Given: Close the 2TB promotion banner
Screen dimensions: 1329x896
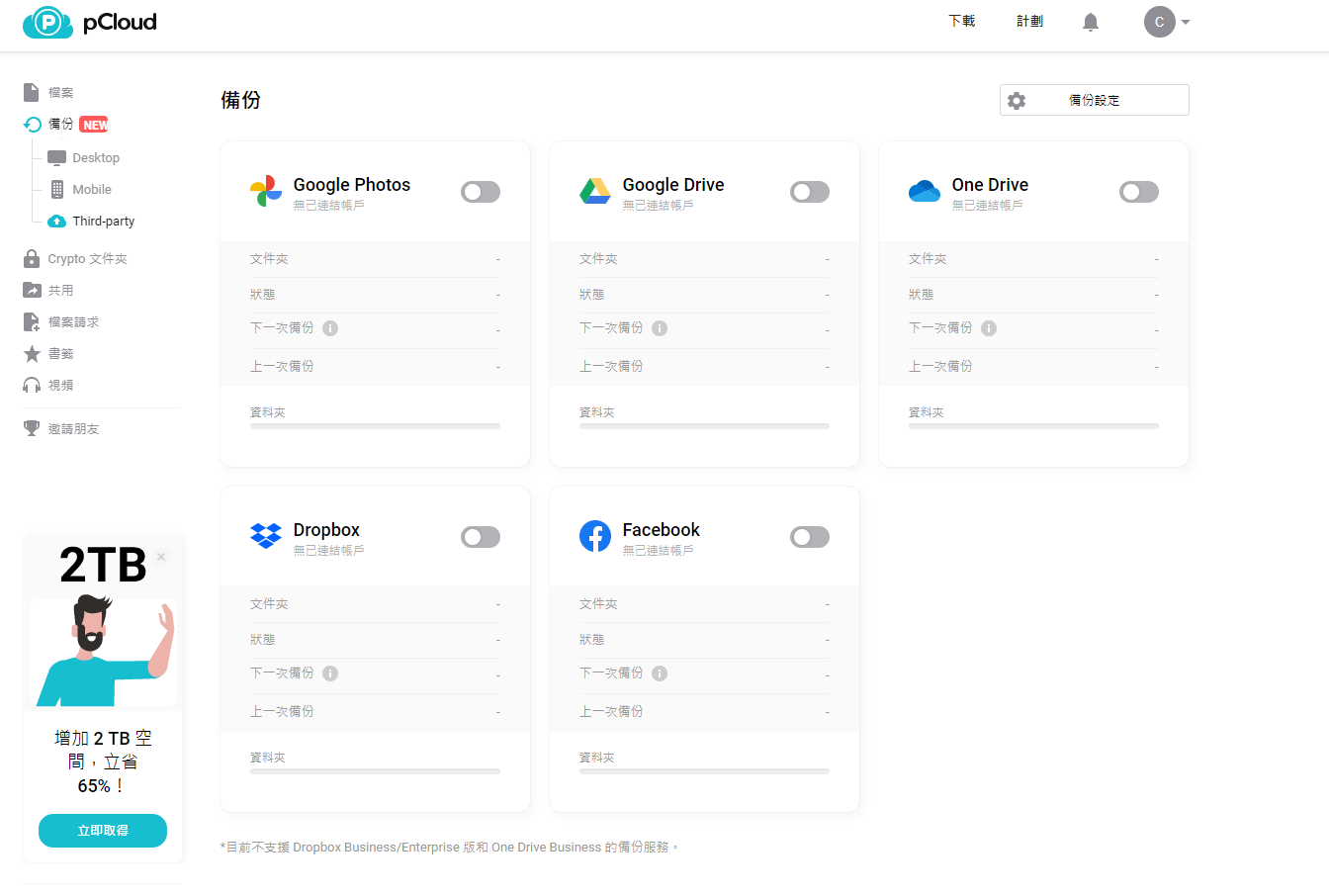Looking at the screenshot, I should coord(161,557).
